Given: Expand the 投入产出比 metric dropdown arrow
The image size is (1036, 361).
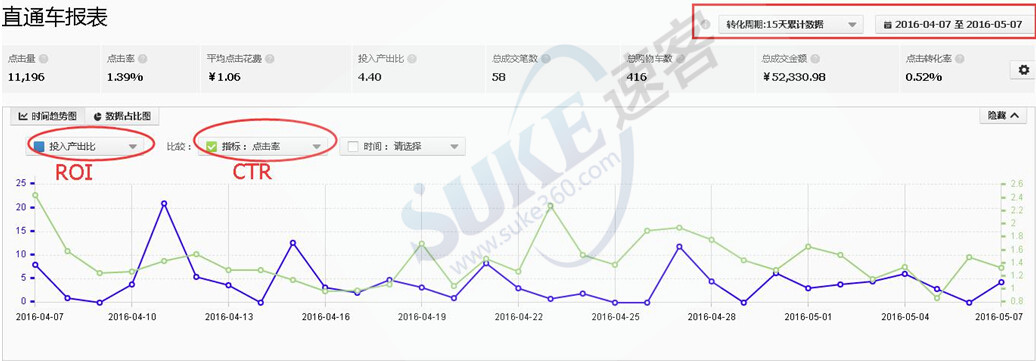Looking at the screenshot, I should pos(133,147).
